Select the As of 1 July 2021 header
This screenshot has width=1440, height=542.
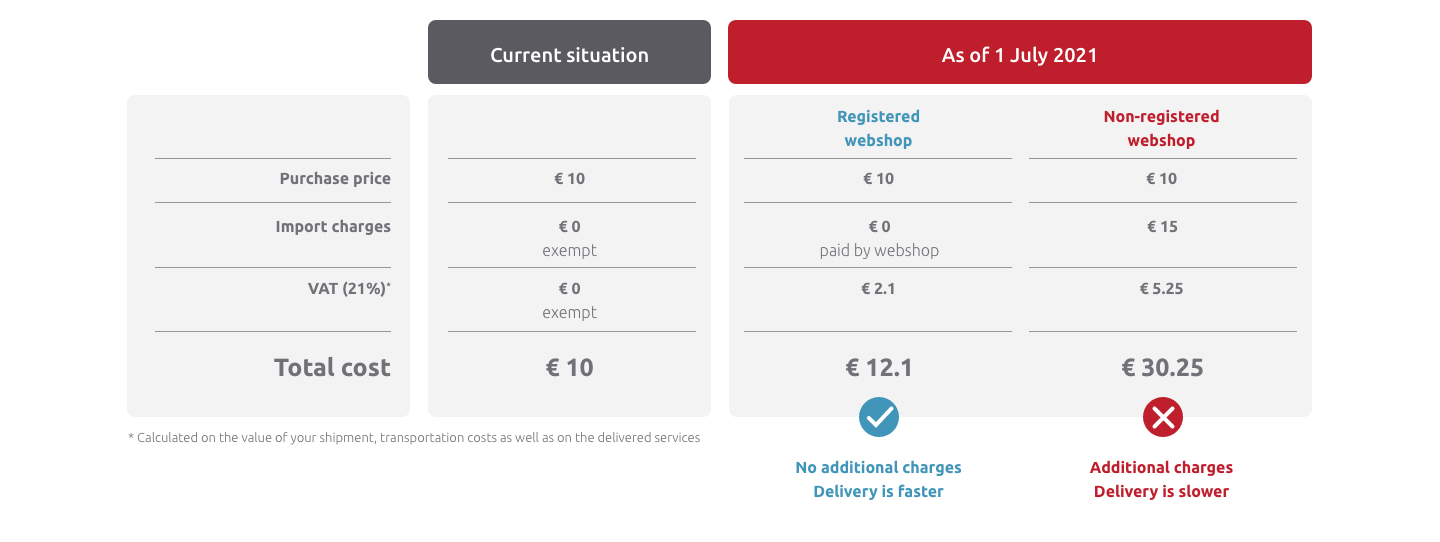tap(1020, 52)
